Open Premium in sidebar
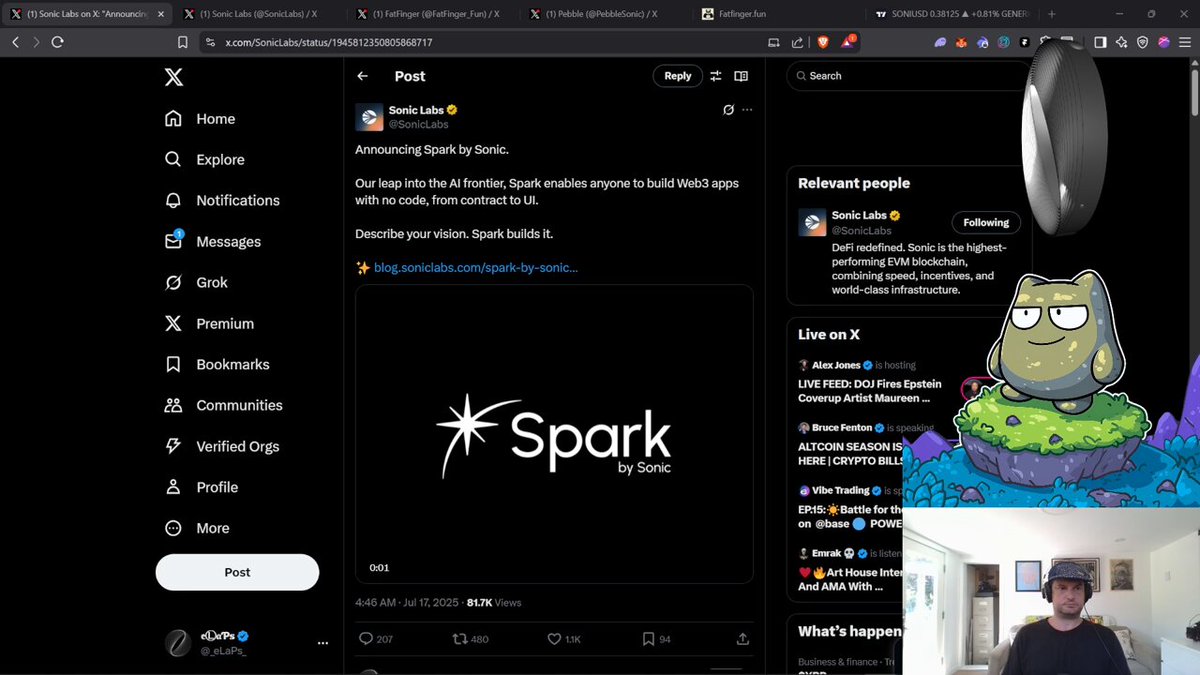 click(x=209, y=323)
